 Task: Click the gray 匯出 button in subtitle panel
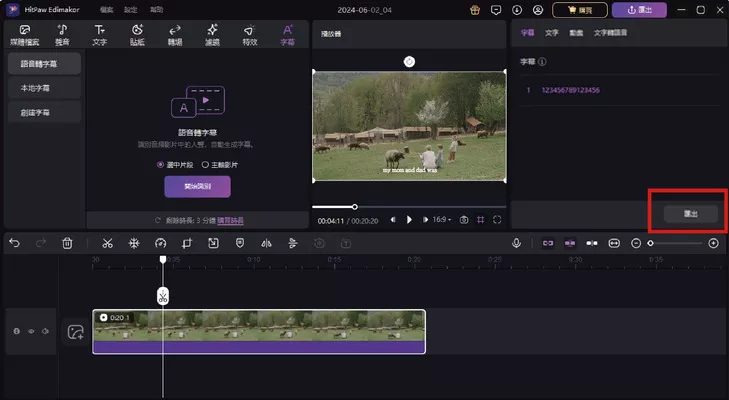pyautogui.click(x=690, y=213)
